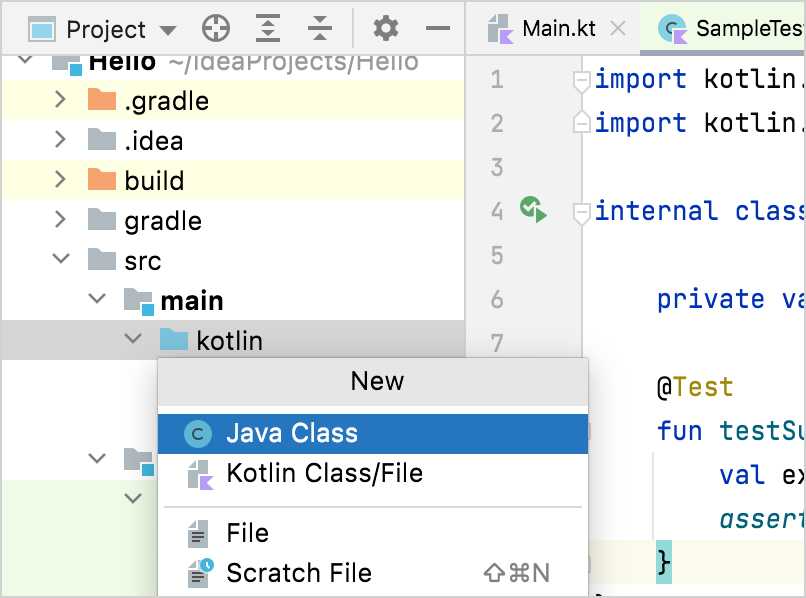
Task: Close the Main.kt editor tab
Action: [619, 28]
